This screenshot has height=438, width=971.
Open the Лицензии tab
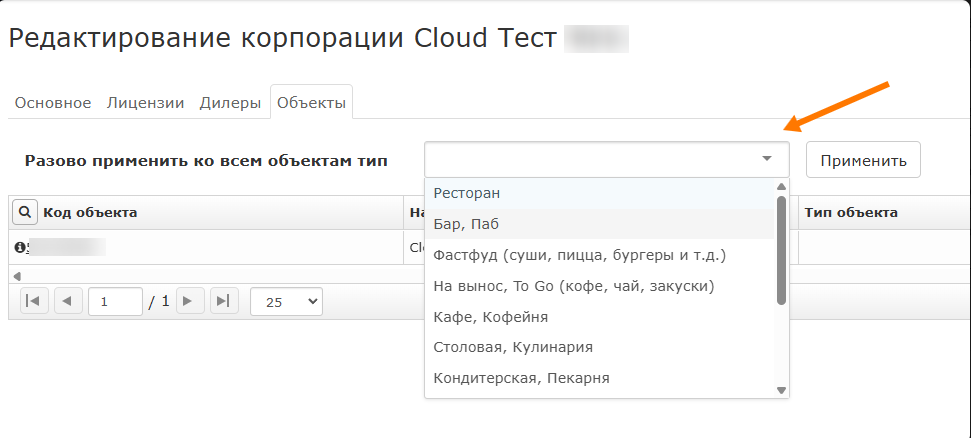point(145,102)
